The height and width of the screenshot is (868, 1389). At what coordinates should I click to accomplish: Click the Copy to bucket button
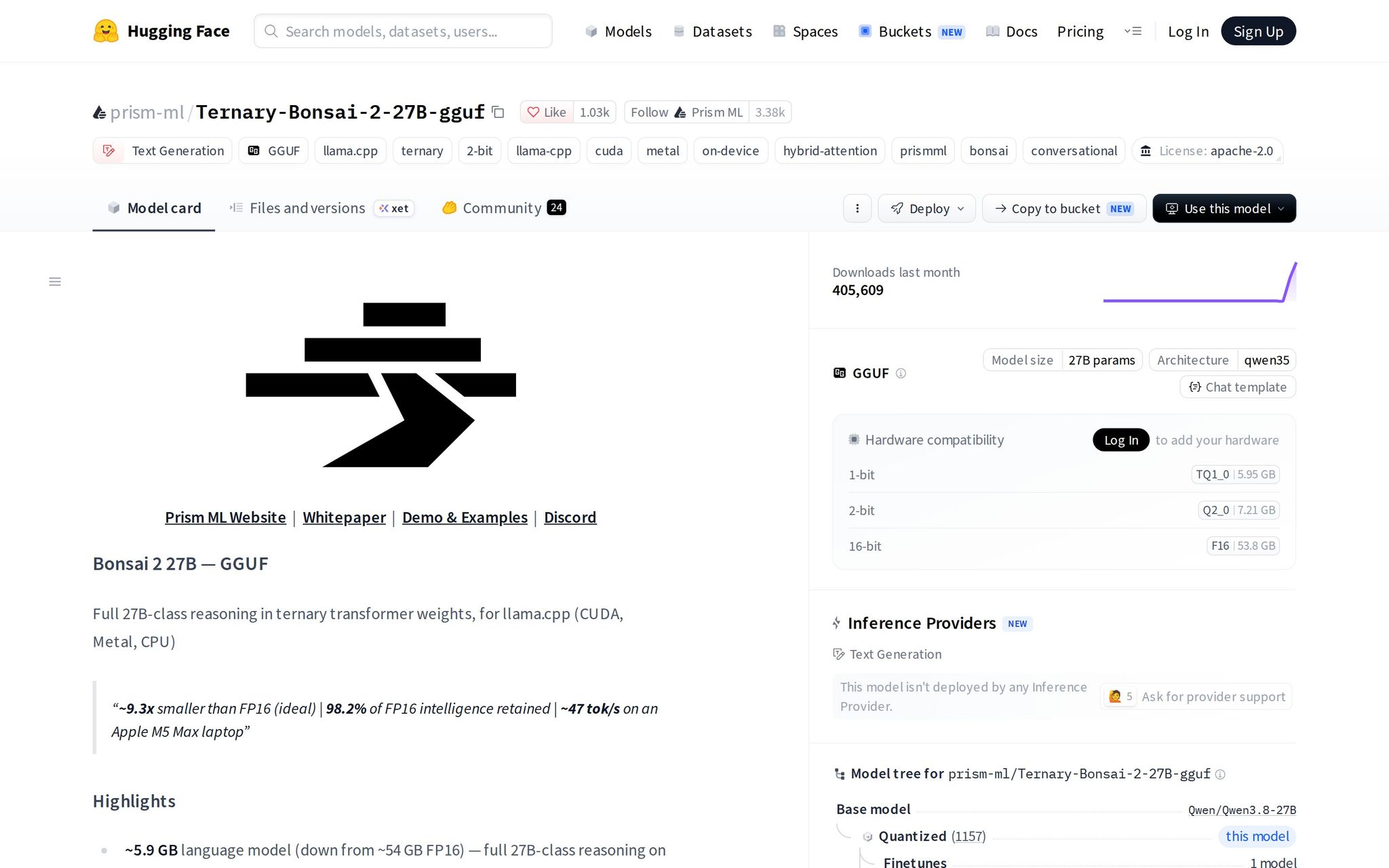(1064, 208)
